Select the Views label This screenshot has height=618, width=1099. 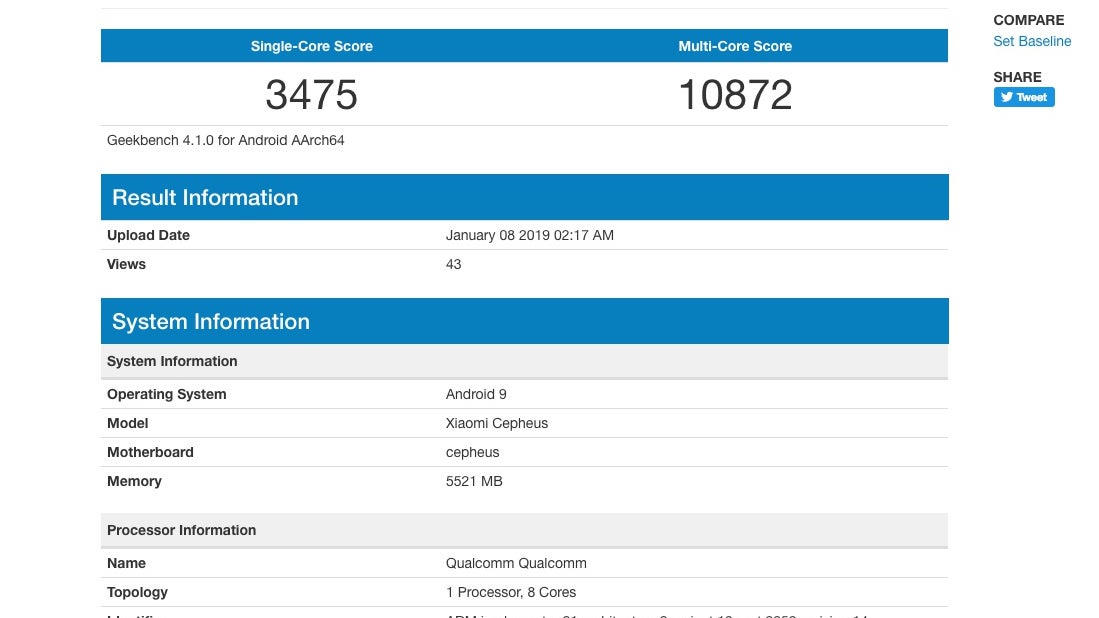coord(126,264)
